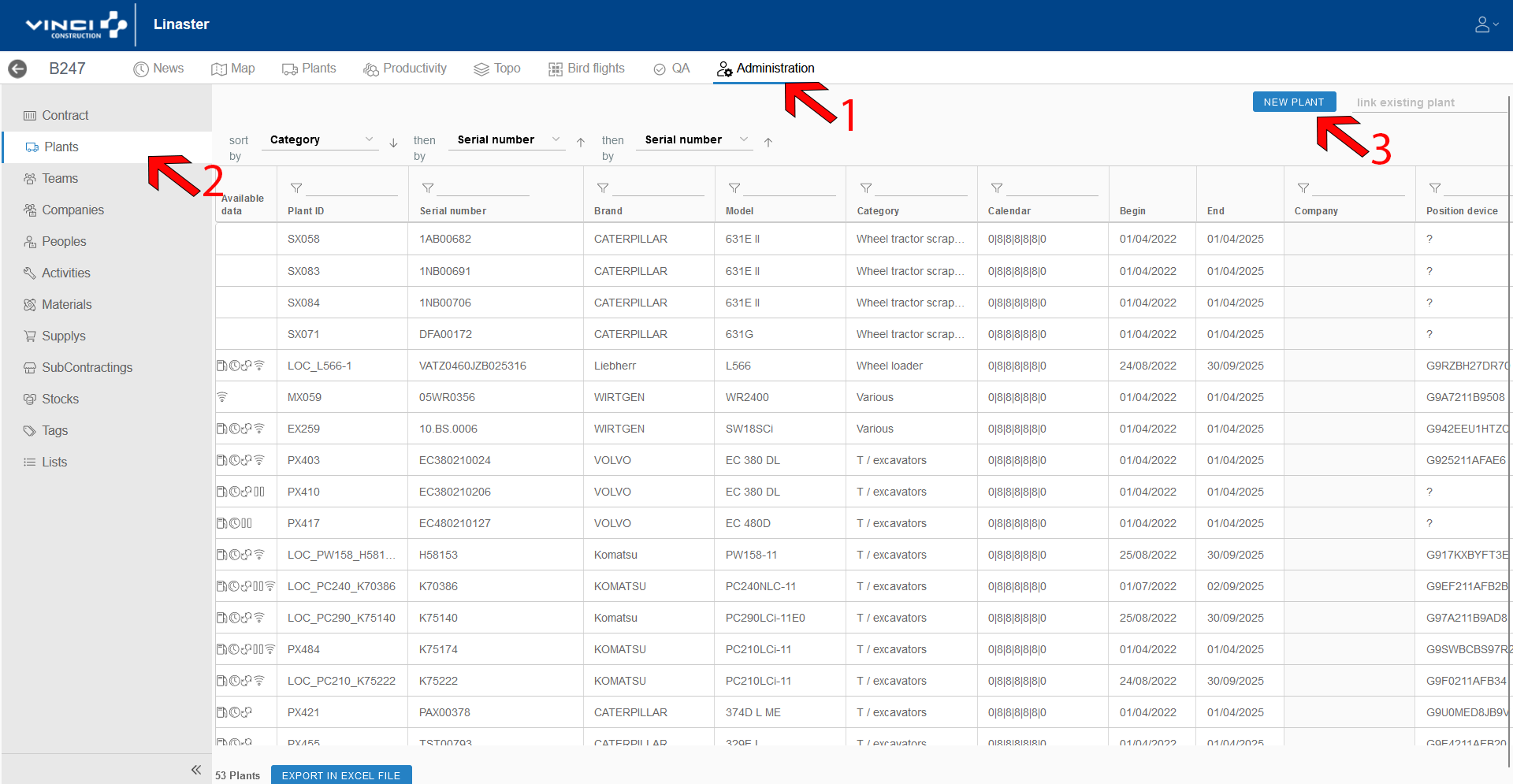The image size is (1513, 784).
Task: Click the Begin column header
Action: click(1132, 211)
